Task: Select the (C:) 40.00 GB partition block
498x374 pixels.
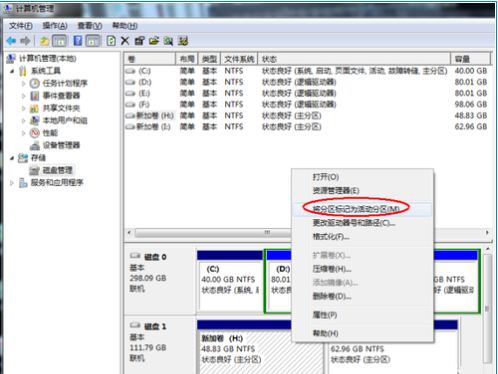Action: coord(230,281)
